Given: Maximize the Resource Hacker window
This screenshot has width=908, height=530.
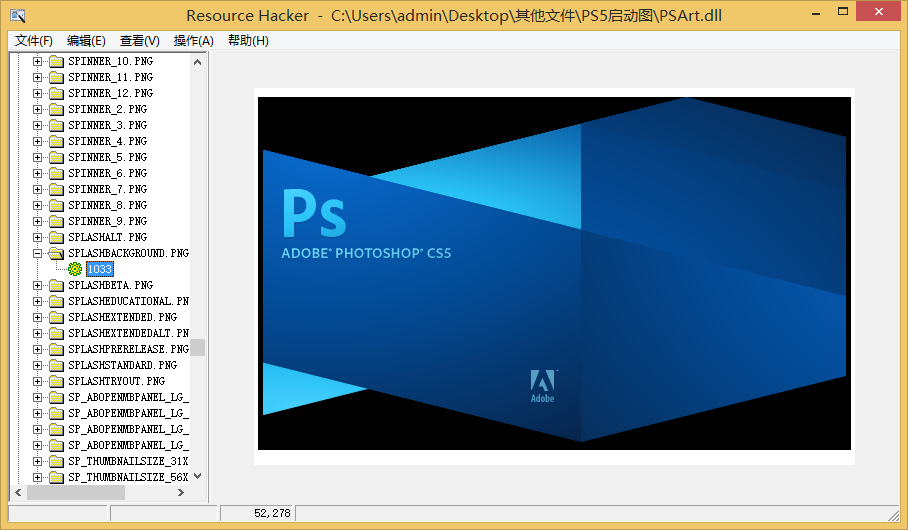Looking at the screenshot, I should 843,12.
